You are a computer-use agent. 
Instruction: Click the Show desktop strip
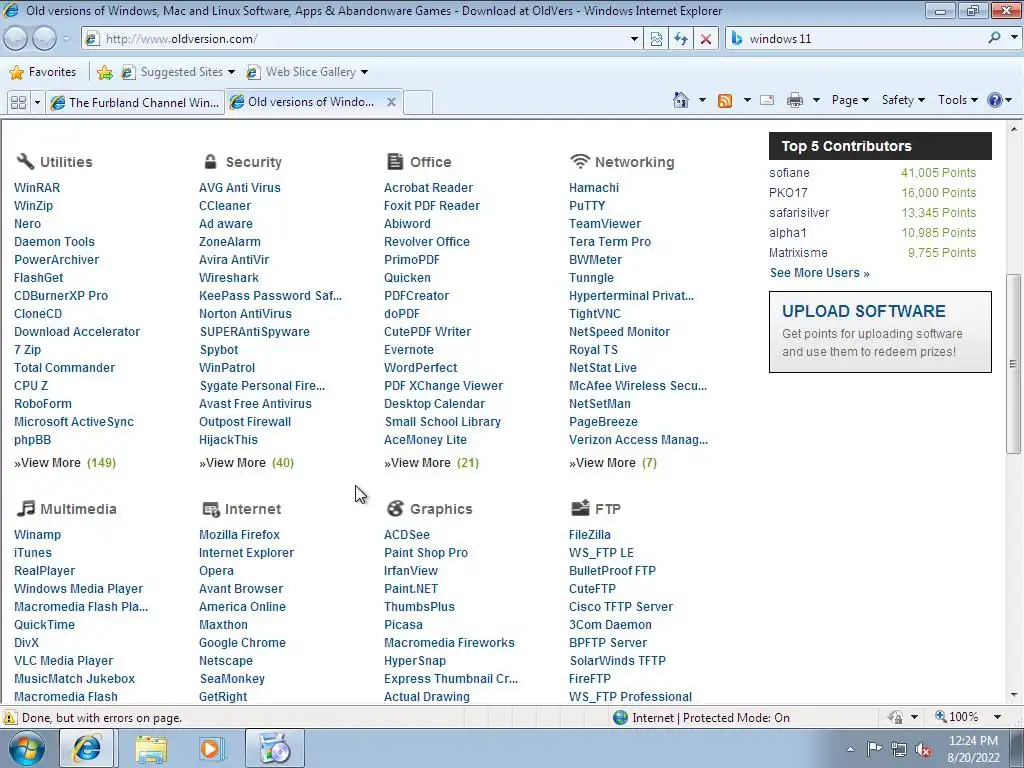(x=1019, y=748)
